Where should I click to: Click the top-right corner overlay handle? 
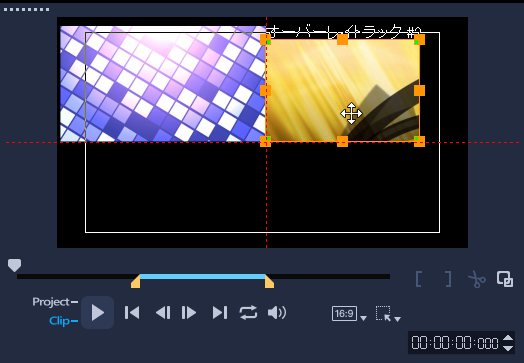click(419, 40)
